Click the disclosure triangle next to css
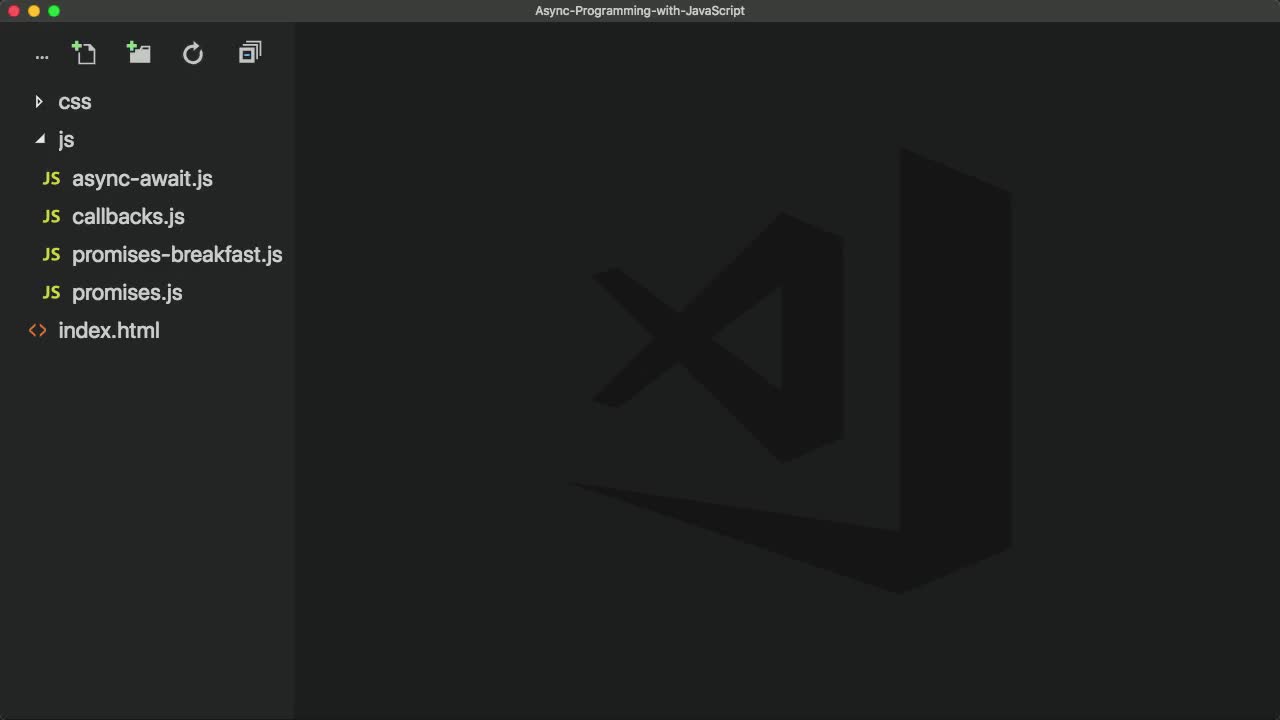This screenshot has width=1280, height=720. pyautogui.click(x=38, y=101)
